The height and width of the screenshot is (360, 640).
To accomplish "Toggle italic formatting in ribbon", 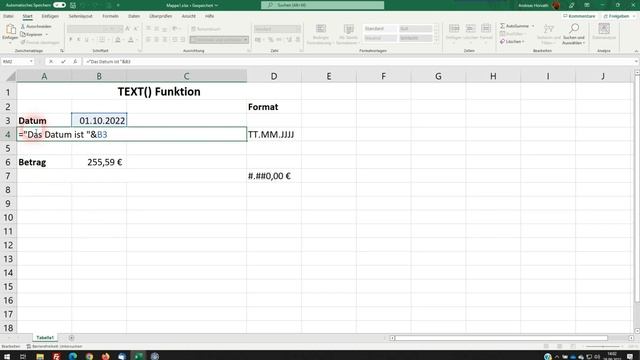I will pyautogui.click(x=78, y=40).
